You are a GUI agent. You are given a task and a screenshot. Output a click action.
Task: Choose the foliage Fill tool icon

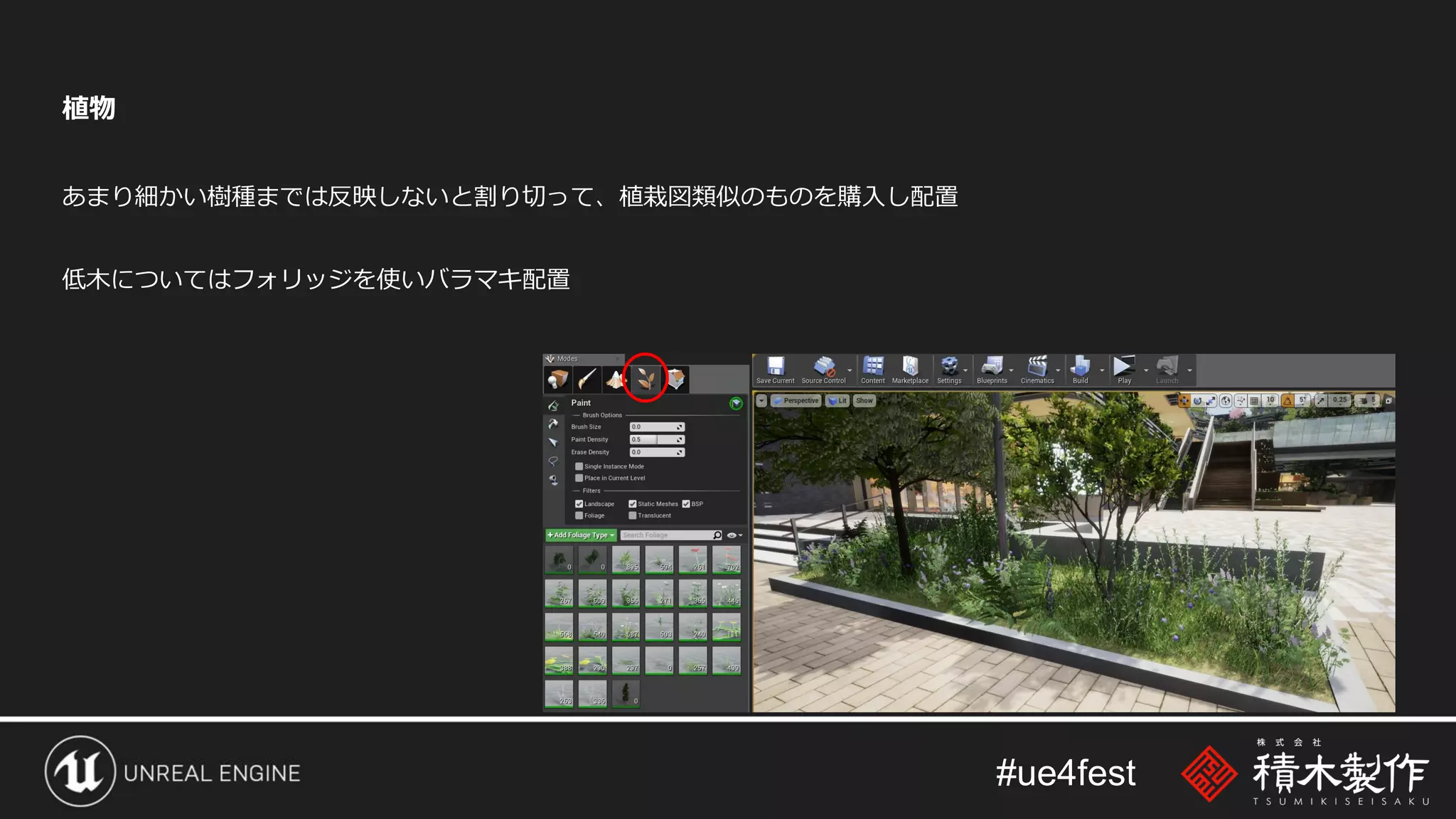pyautogui.click(x=553, y=481)
